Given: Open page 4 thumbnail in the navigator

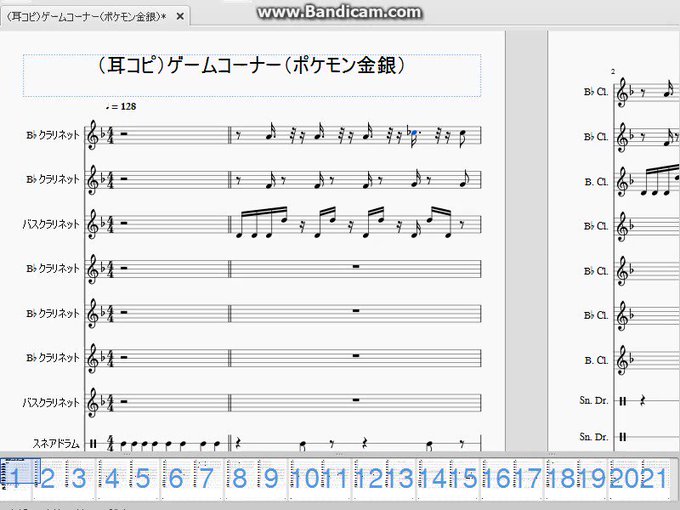Looking at the screenshot, I should [x=111, y=479].
